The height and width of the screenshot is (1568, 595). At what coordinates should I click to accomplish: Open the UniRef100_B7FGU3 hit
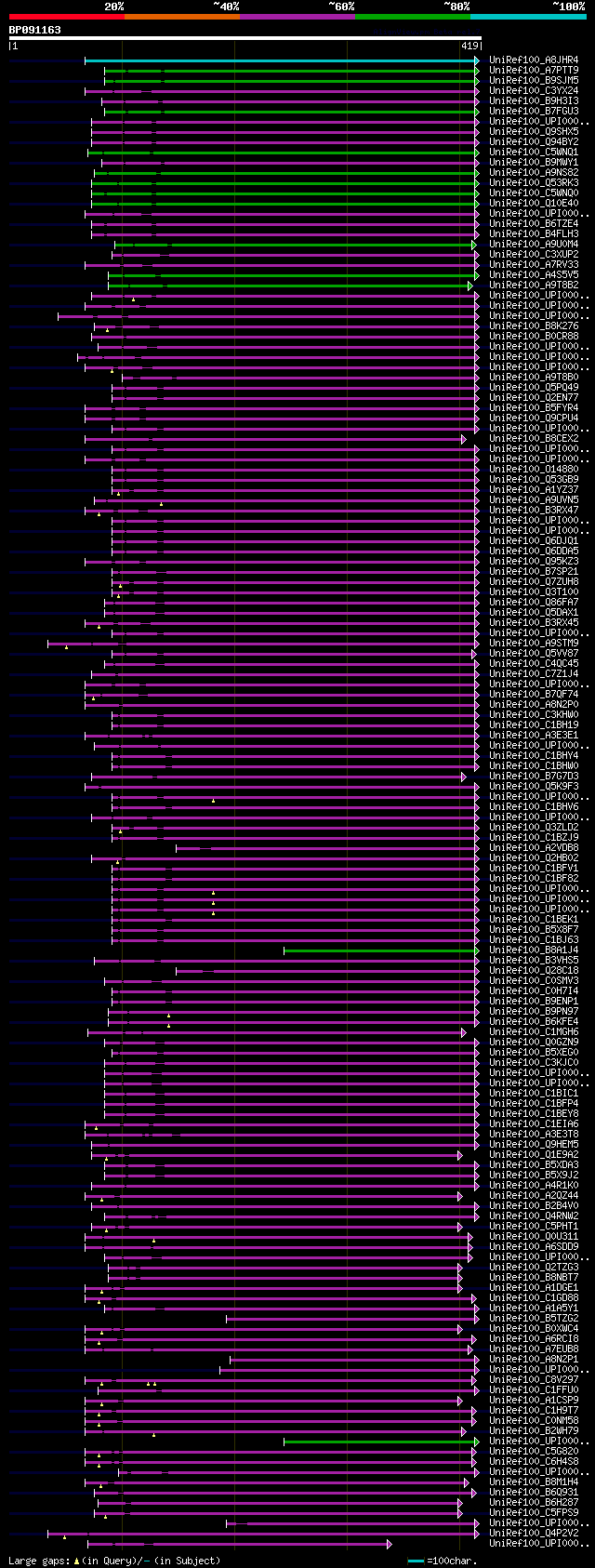coord(534,112)
